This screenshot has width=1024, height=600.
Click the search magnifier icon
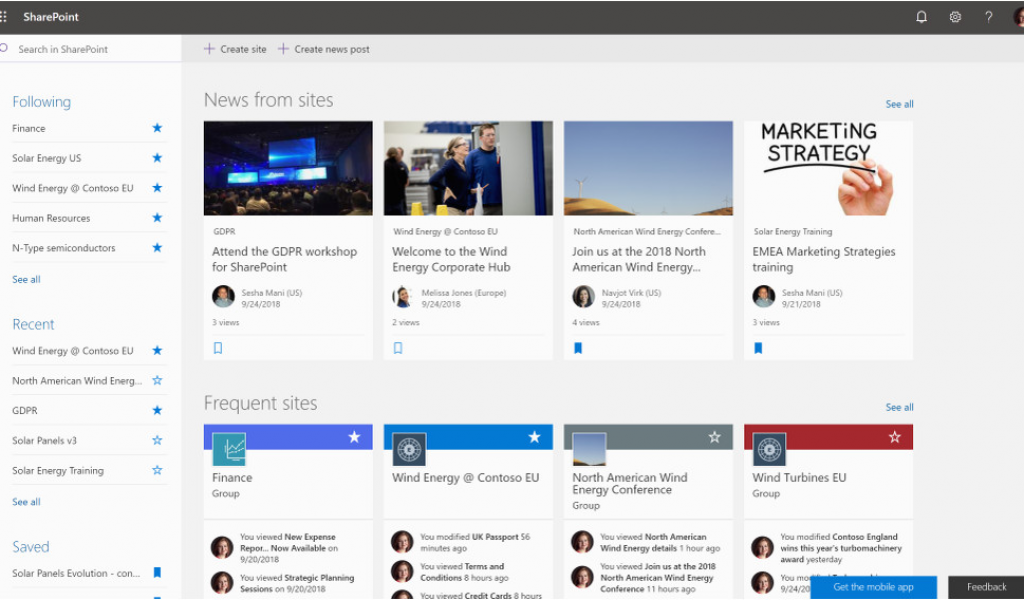coord(4,48)
